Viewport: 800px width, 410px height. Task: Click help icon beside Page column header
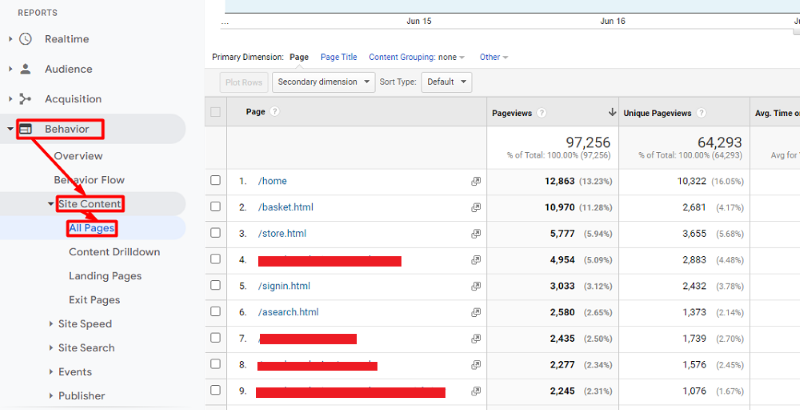tap(274, 111)
